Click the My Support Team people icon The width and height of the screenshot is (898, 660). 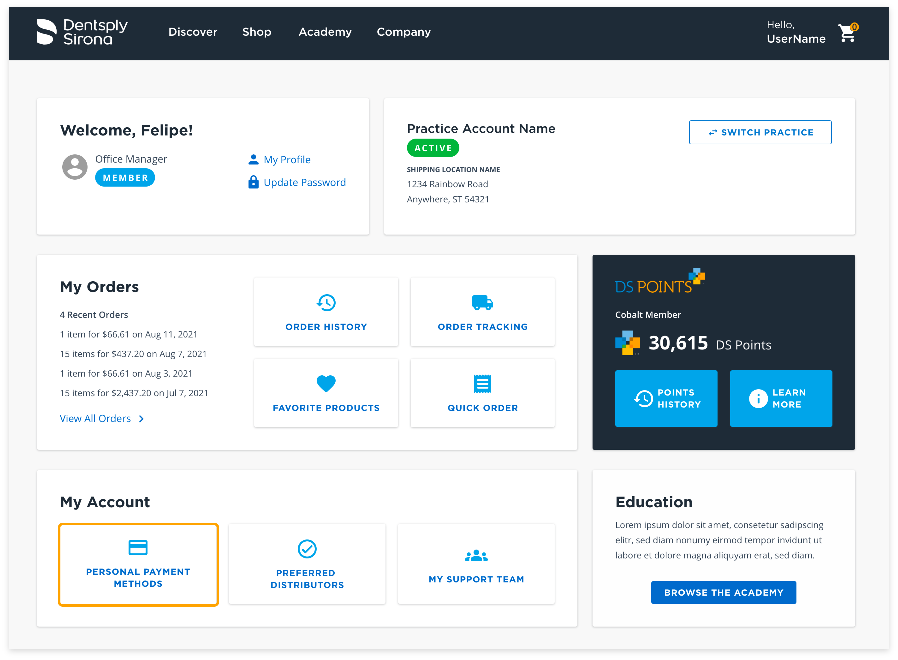pos(476,555)
